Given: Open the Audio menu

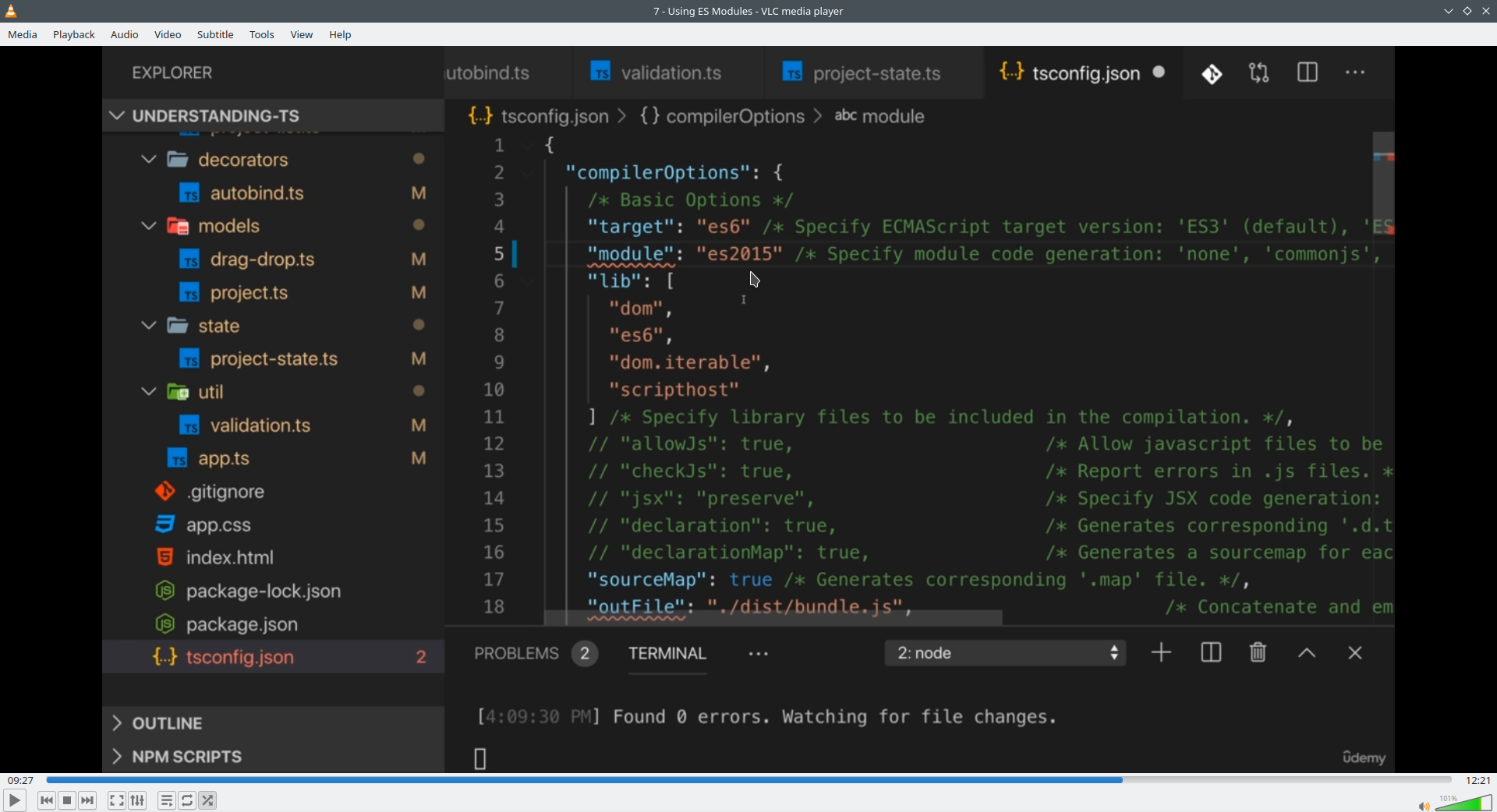Looking at the screenshot, I should tap(125, 35).
